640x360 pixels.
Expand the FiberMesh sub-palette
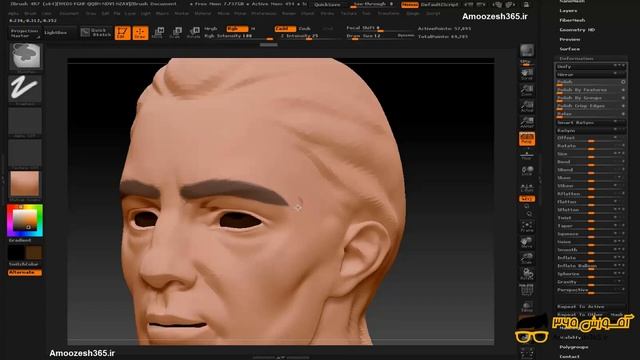tap(572, 20)
